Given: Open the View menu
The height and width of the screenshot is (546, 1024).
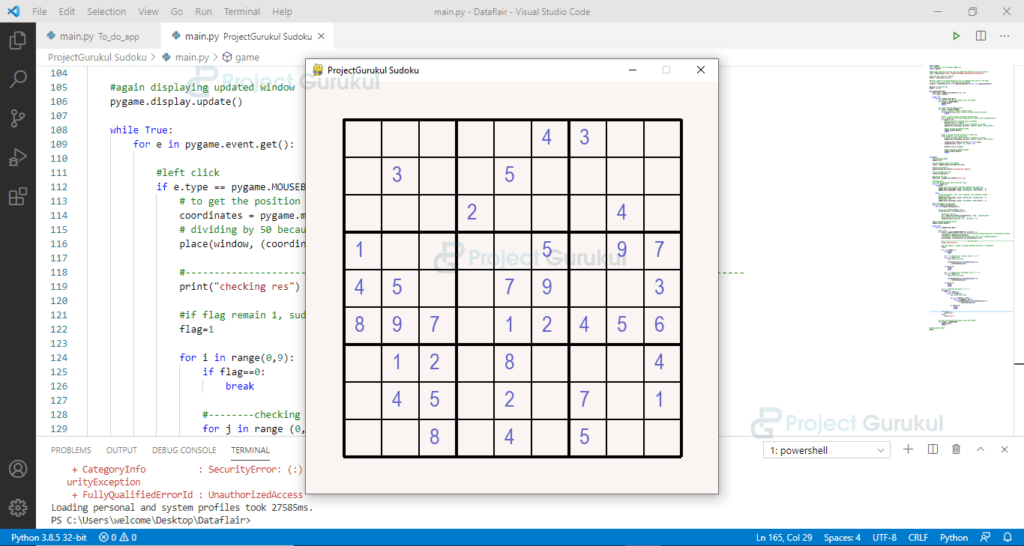Looking at the screenshot, I should 148,12.
